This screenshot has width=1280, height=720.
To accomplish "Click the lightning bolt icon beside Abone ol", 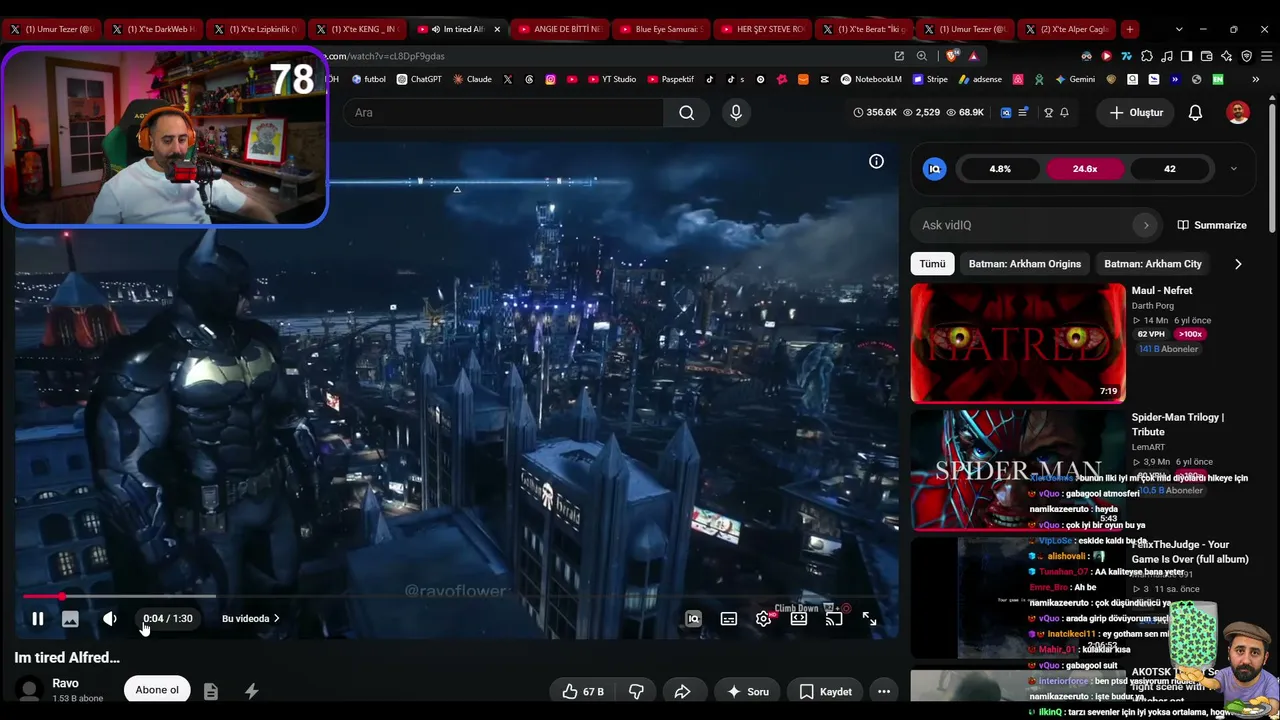I will point(251,691).
